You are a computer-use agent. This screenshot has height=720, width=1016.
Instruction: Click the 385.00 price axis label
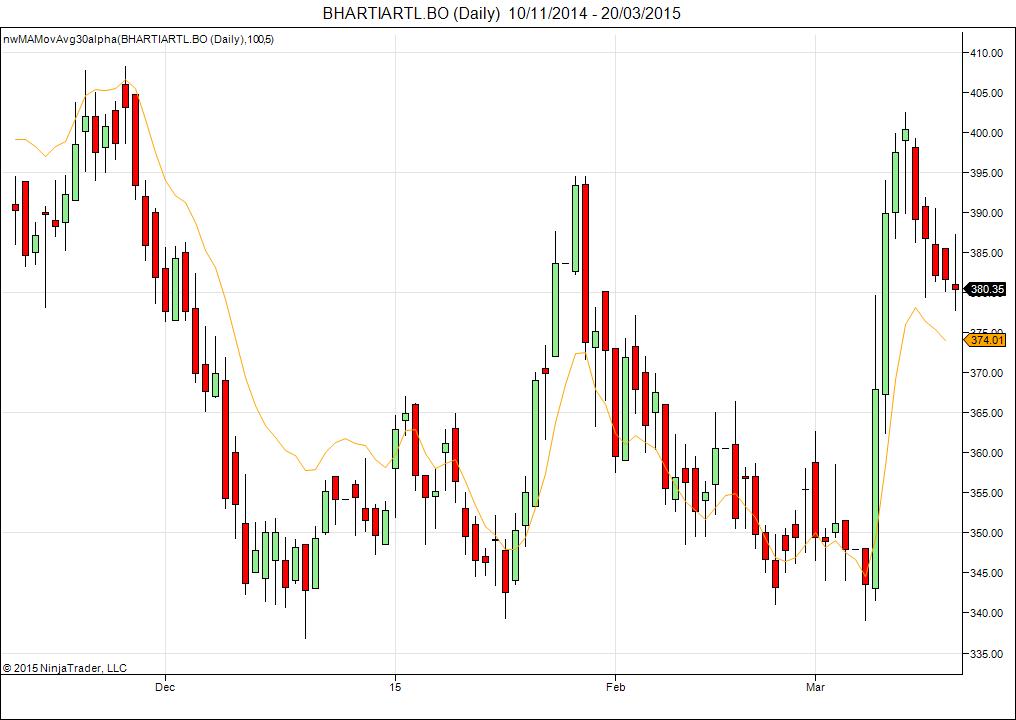[987, 253]
